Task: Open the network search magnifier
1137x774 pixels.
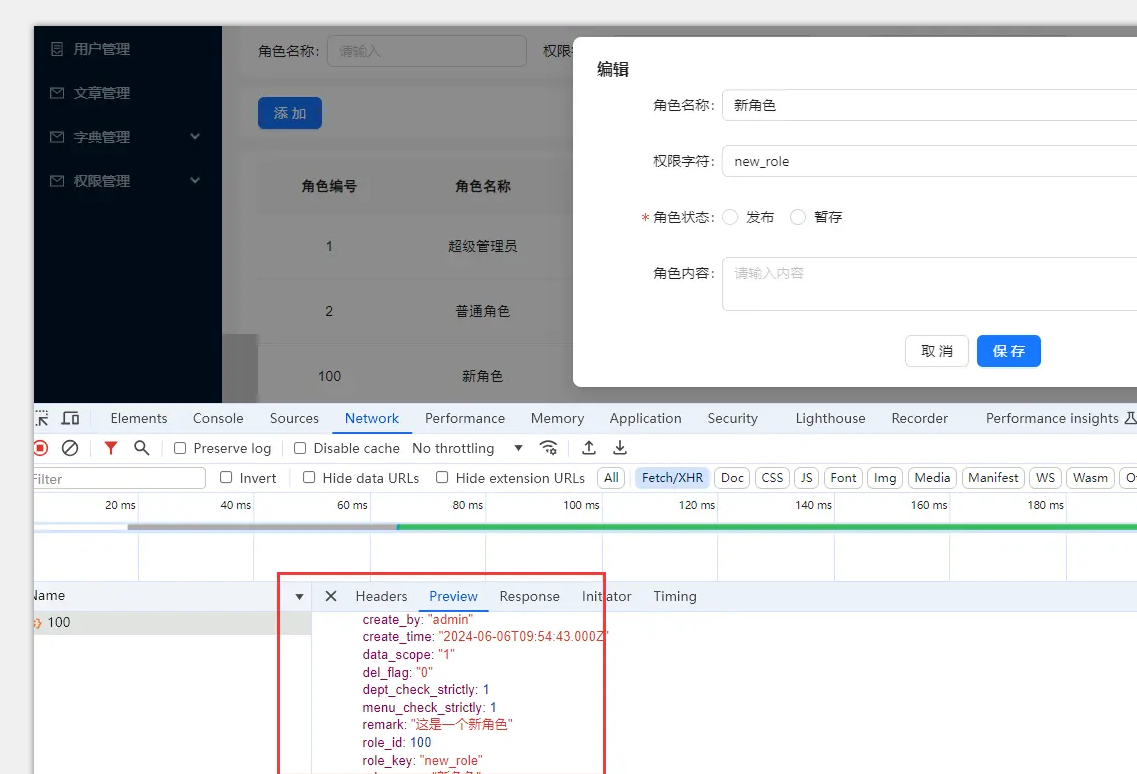Action: pyautogui.click(x=141, y=448)
